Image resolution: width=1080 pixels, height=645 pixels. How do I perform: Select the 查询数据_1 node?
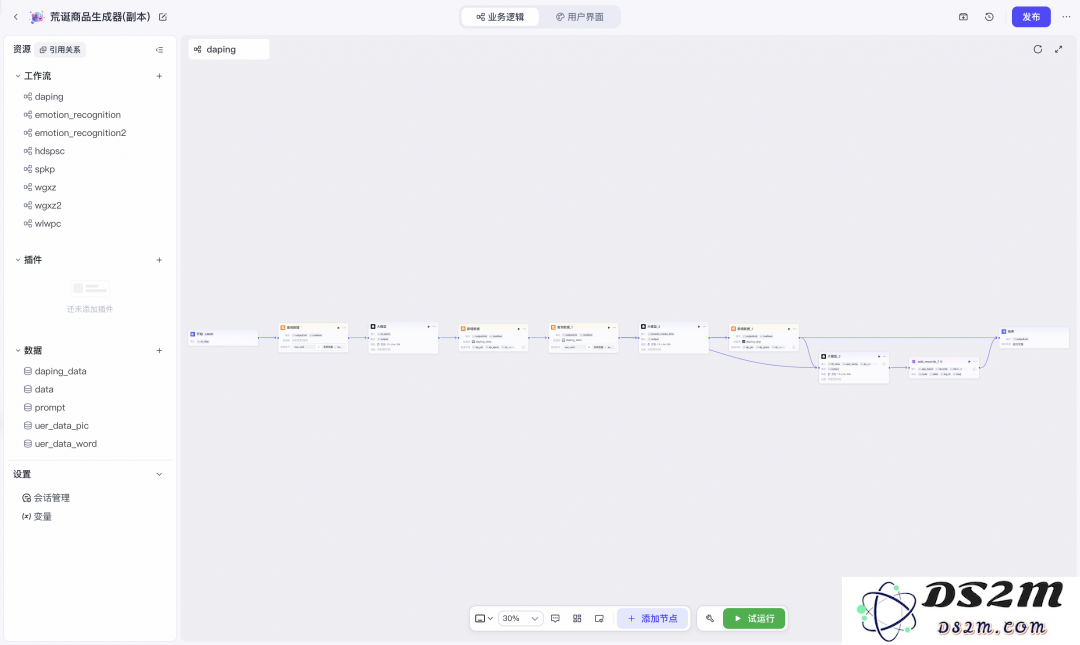pos(583,338)
